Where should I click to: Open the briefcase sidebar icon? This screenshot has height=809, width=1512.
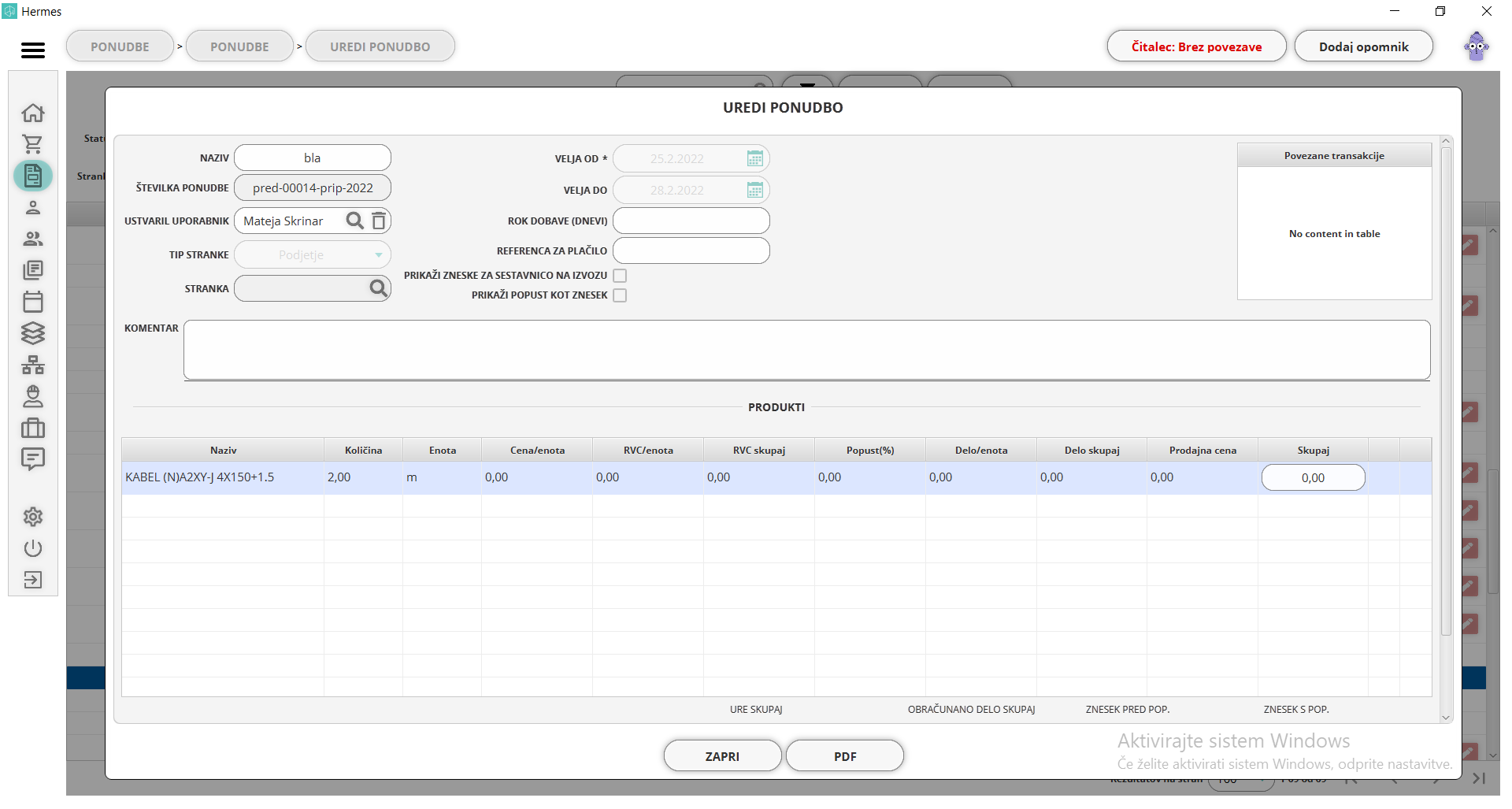(32, 428)
